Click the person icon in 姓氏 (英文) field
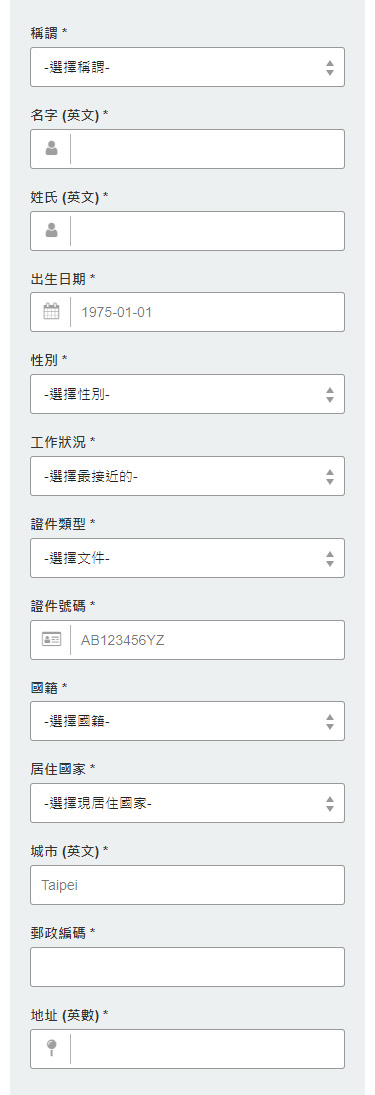375x1095 pixels. [x=51, y=230]
